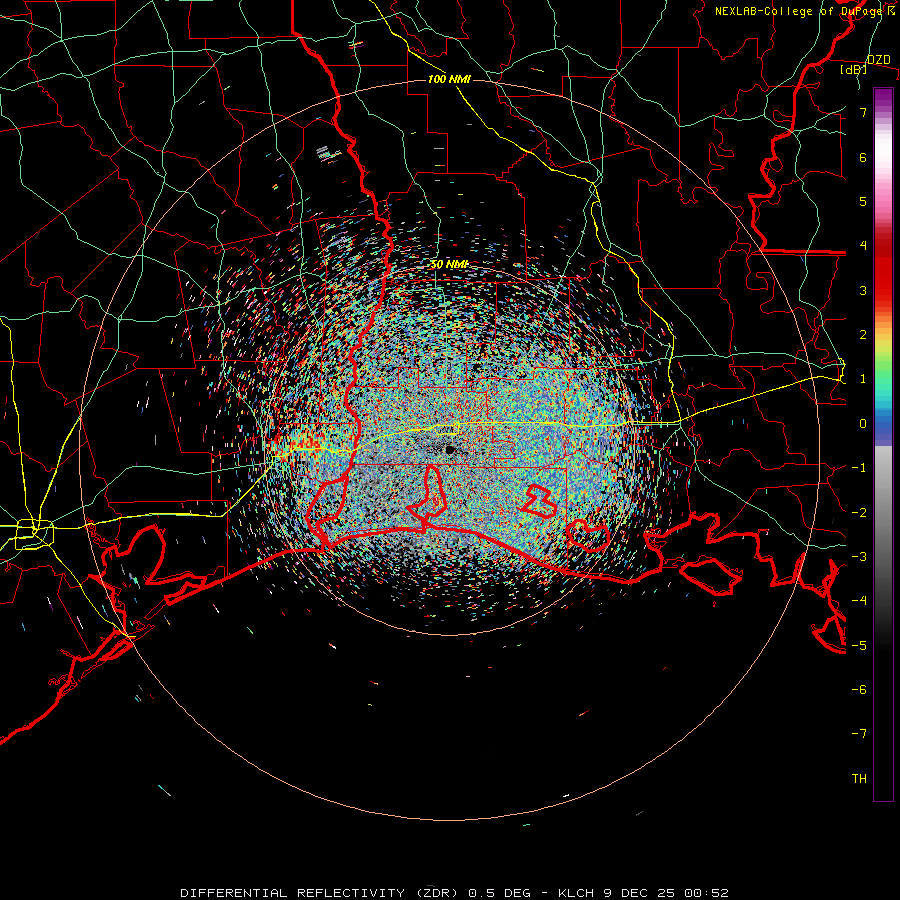Viewport: 900px width, 900px height.
Task: Click the KLCH station identifier in caption
Action: (x=576, y=893)
